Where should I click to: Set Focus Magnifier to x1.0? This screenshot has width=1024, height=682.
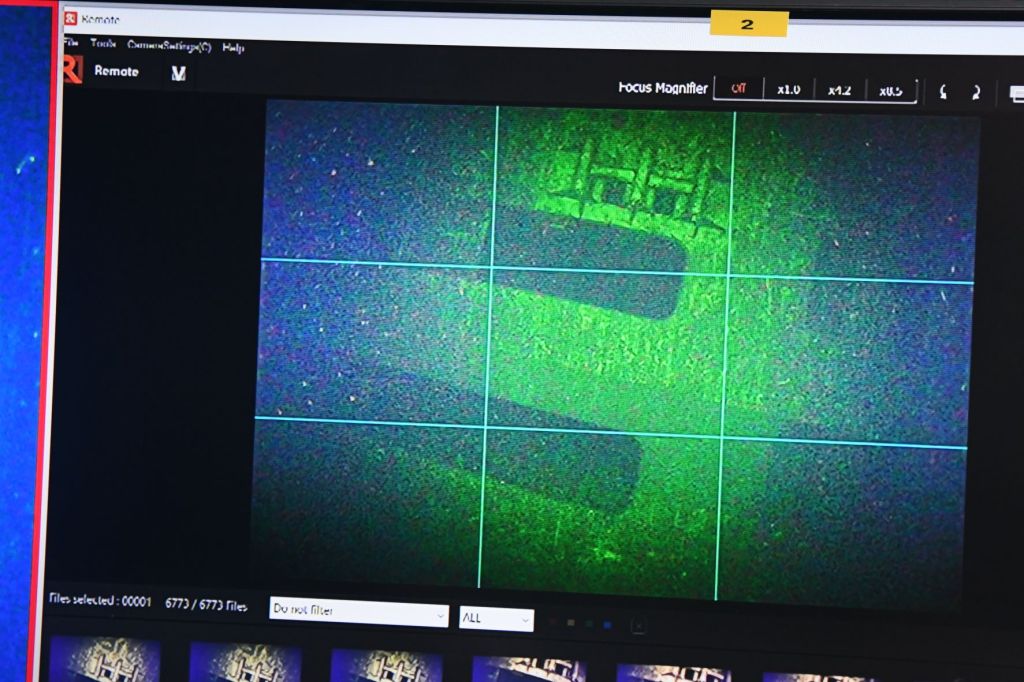coord(789,89)
